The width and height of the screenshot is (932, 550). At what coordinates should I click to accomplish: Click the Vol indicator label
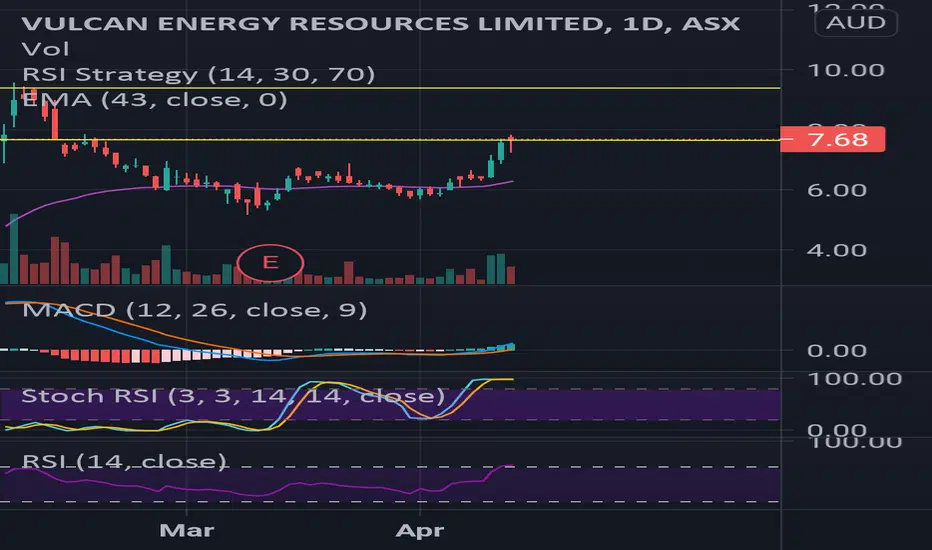coord(45,49)
